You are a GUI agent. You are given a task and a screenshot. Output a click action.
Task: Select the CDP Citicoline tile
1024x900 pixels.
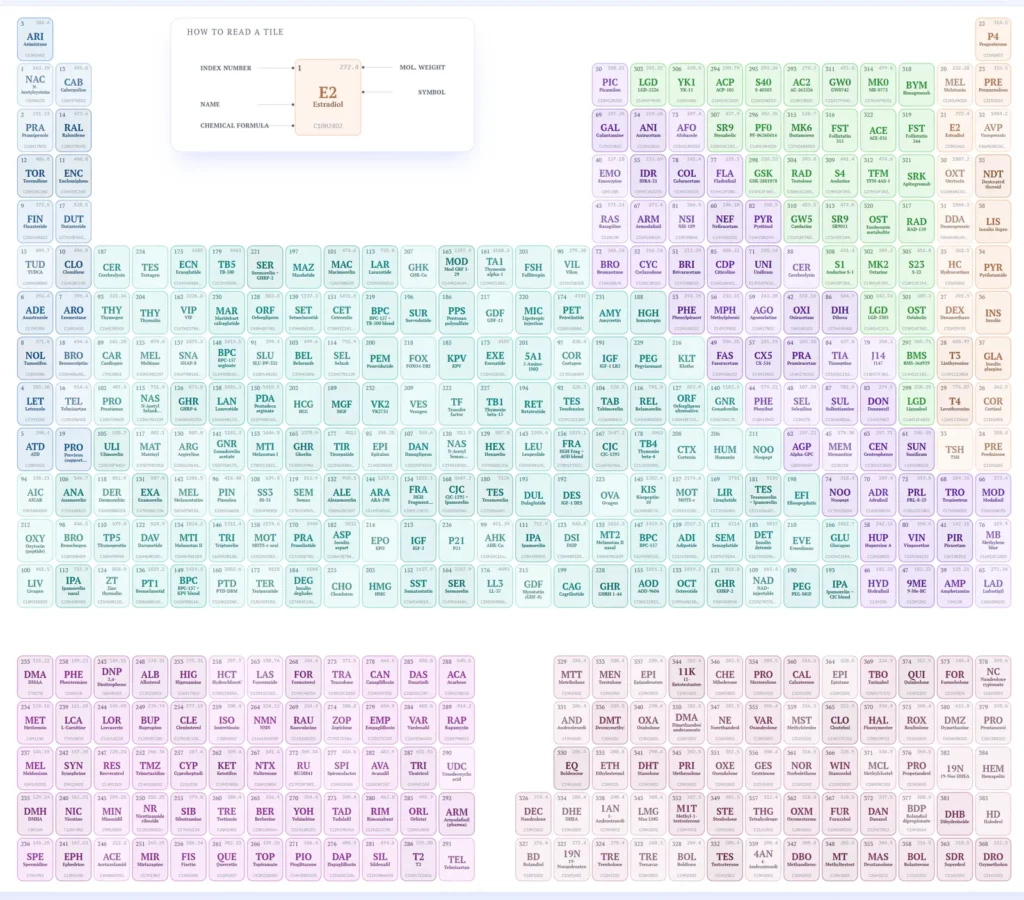click(x=725, y=267)
